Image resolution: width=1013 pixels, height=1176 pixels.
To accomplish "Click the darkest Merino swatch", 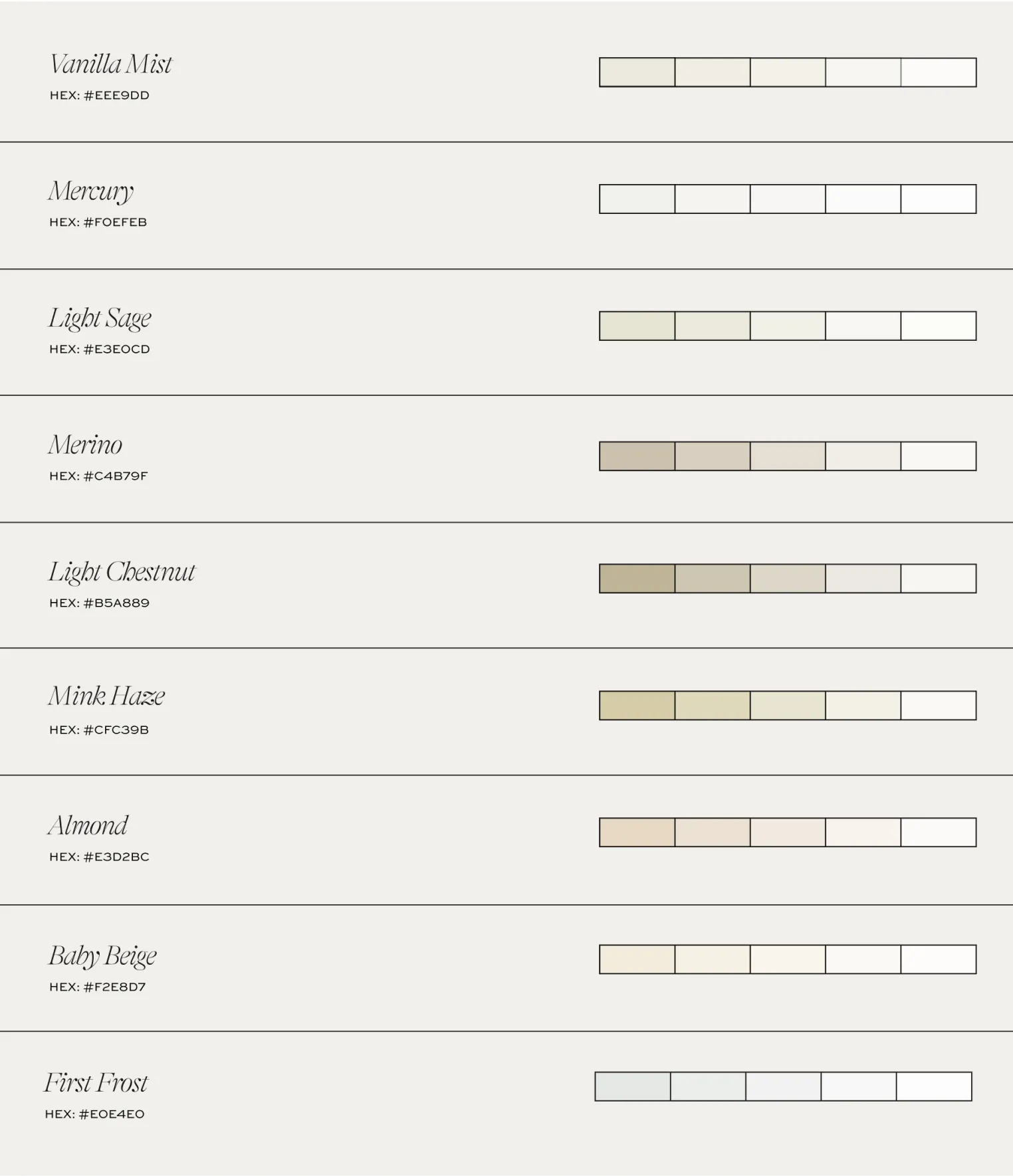I will click(637, 456).
